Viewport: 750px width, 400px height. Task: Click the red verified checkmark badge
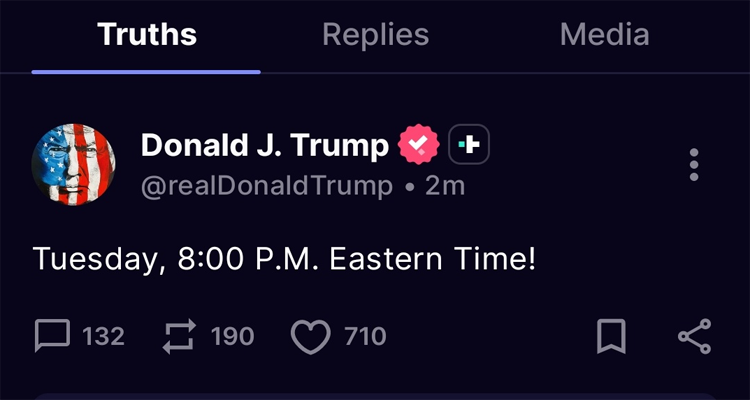click(419, 146)
